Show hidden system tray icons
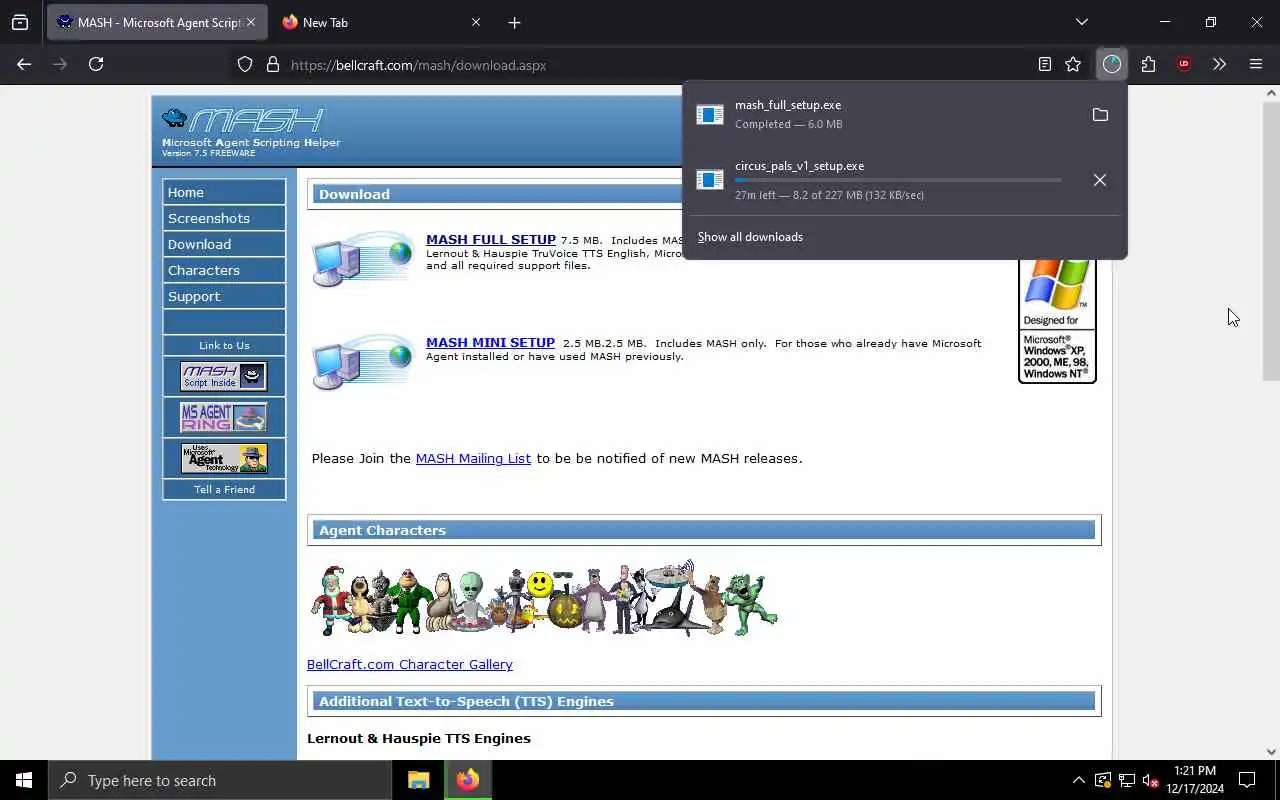Viewport: 1280px width, 800px height. point(1078,780)
